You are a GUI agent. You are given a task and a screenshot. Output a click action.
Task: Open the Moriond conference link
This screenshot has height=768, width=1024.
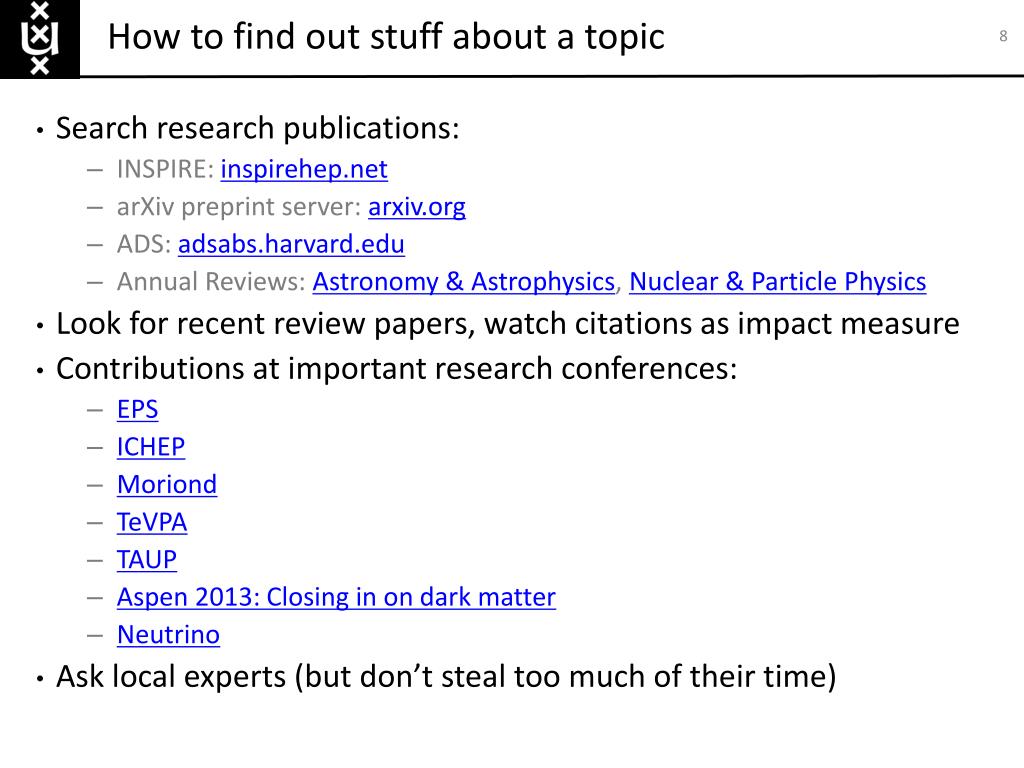tap(167, 485)
